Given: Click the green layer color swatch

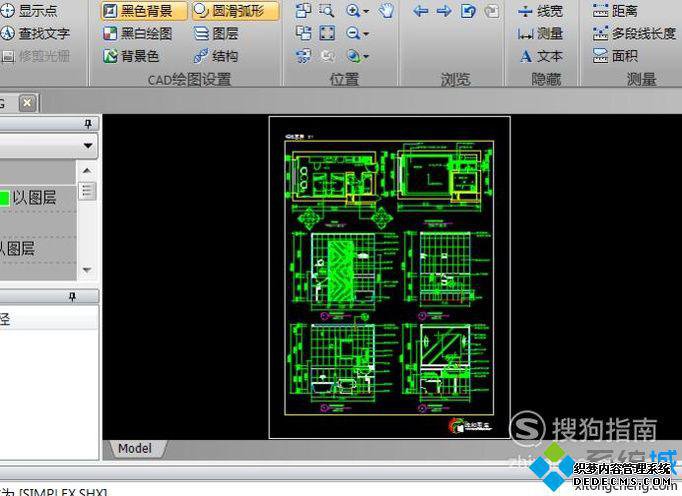Looking at the screenshot, I should (x=4, y=198).
